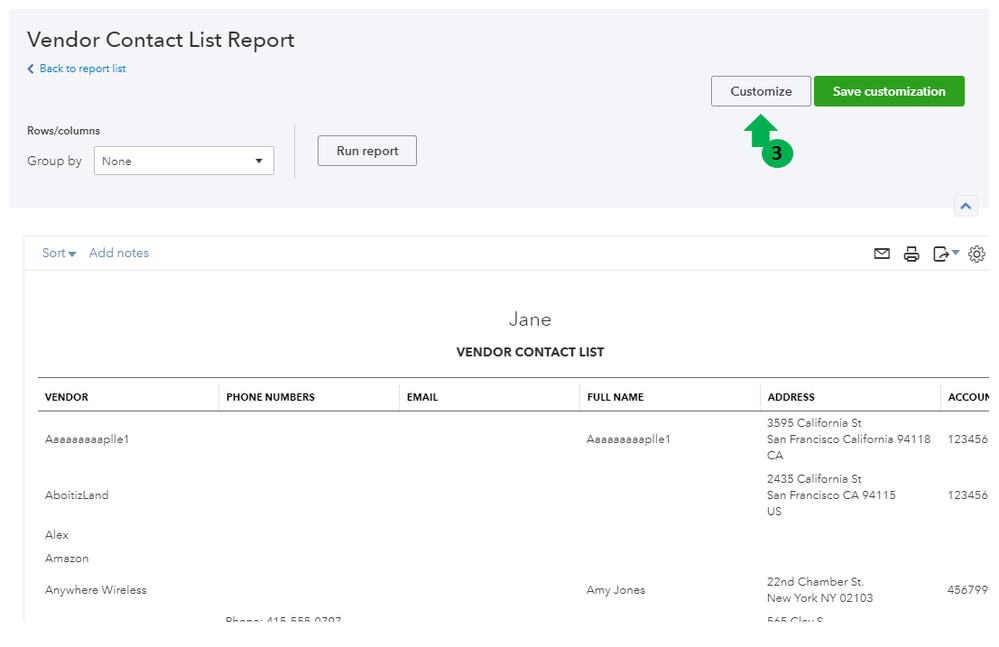Viewport: 999px width, 647px height.
Task: Click the Add notes link
Action: coord(119,253)
